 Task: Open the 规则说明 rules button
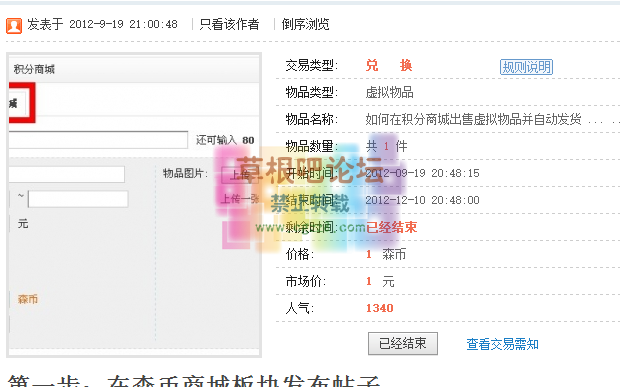[x=526, y=67]
